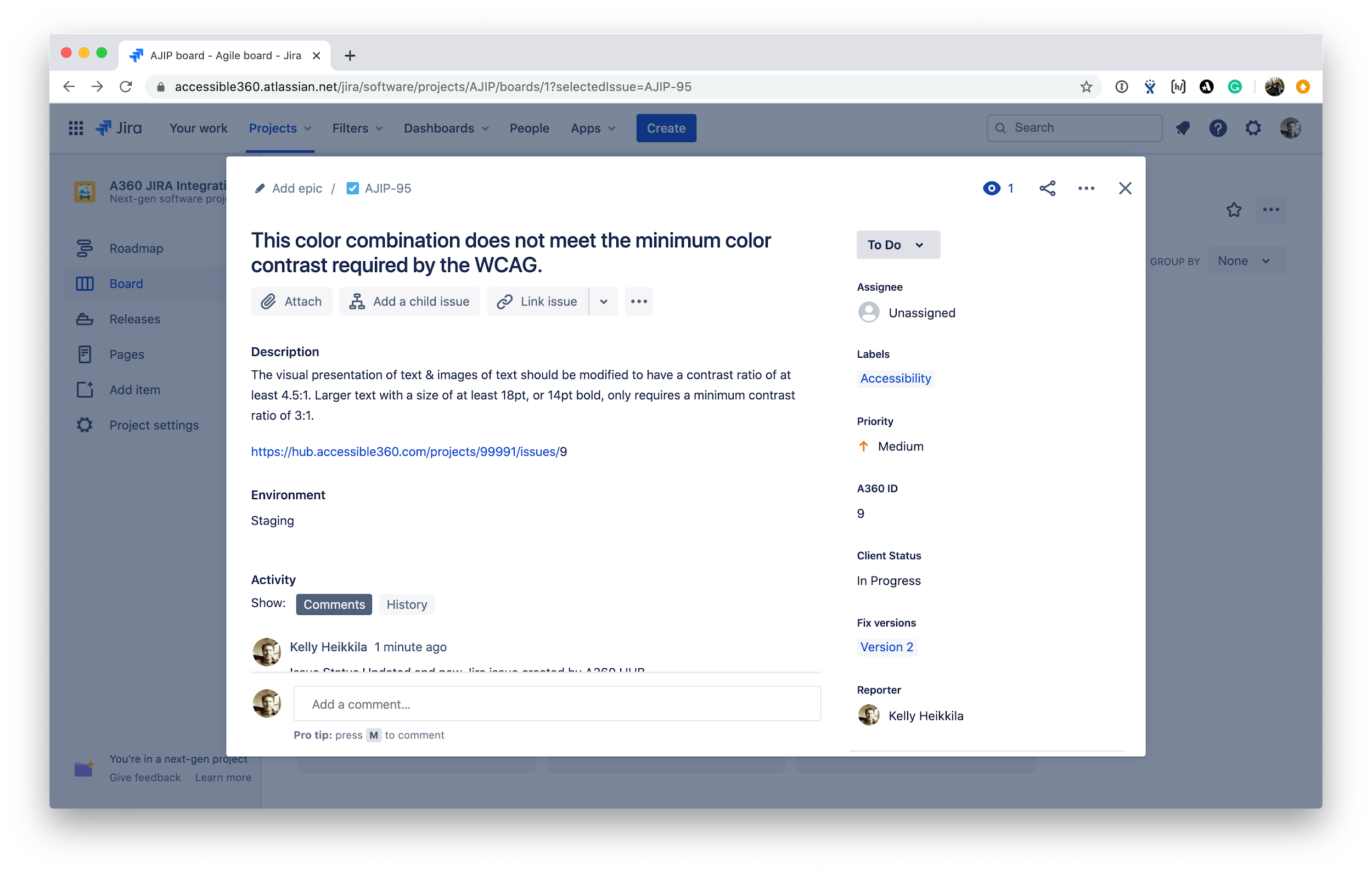Expand the To Do status dropdown
1372x874 pixels.
click(x=897, y=245)
